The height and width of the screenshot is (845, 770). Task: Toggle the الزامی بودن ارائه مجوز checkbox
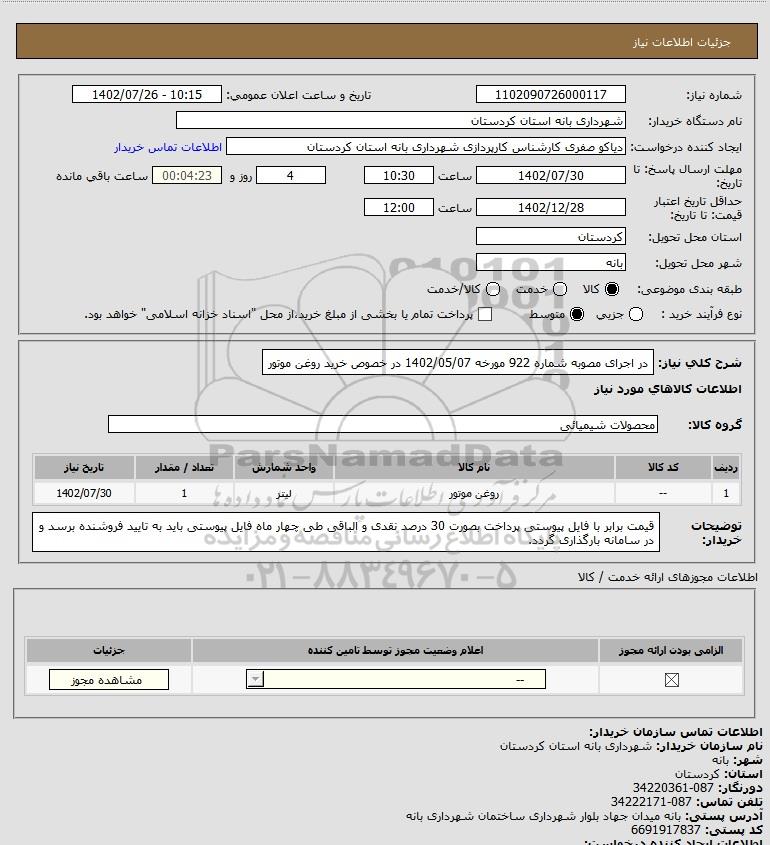671,680
